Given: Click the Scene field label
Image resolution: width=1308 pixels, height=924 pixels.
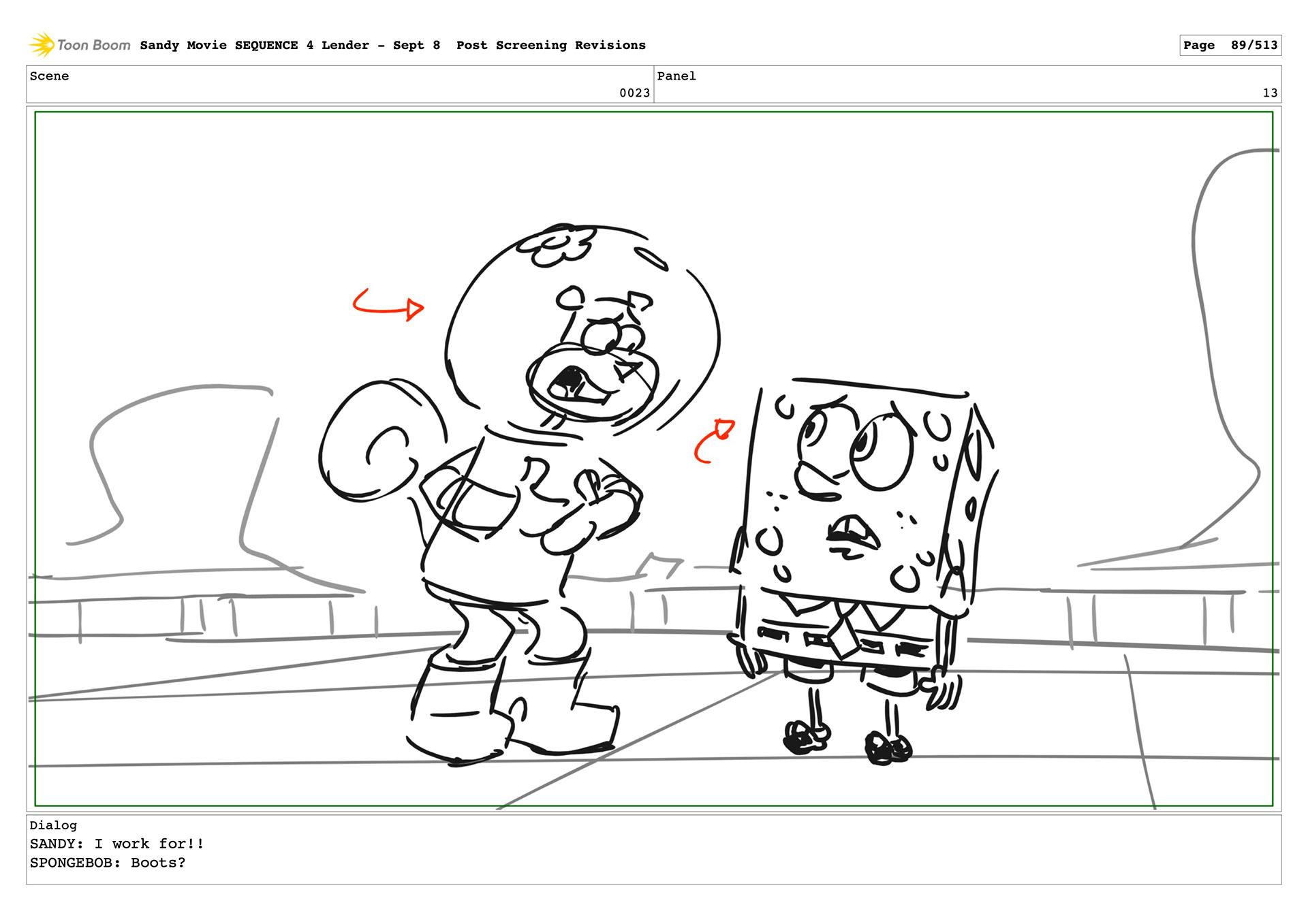Looking at the screenshot, I should pyautogui.click(x=49, y=76).
